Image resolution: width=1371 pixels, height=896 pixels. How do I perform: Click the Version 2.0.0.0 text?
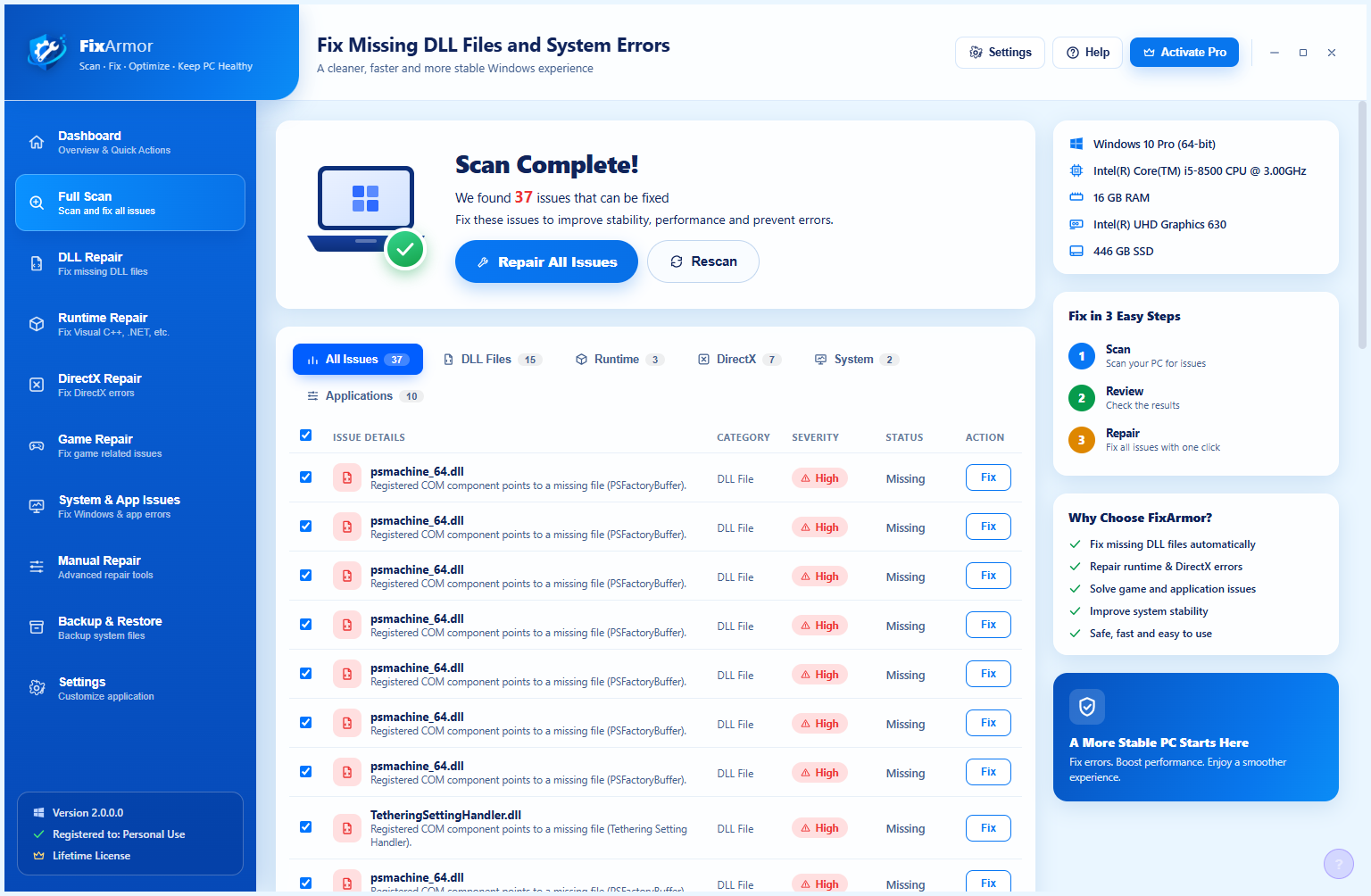[x=87, y=813]
